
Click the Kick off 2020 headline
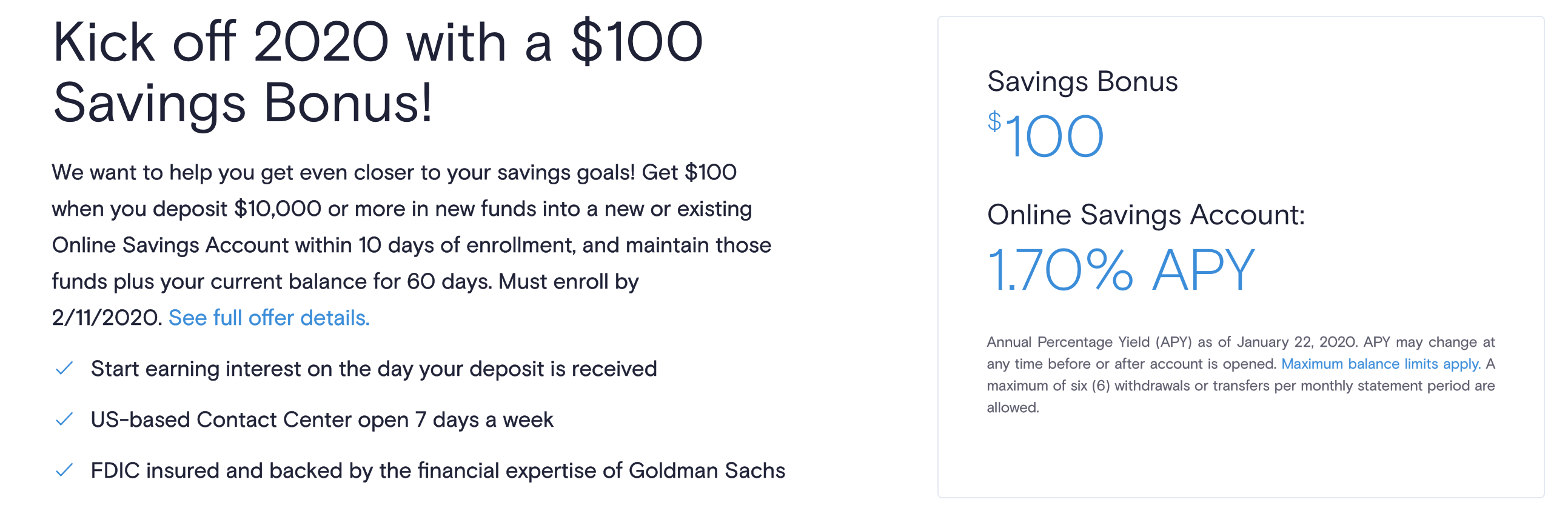point(377,42)
